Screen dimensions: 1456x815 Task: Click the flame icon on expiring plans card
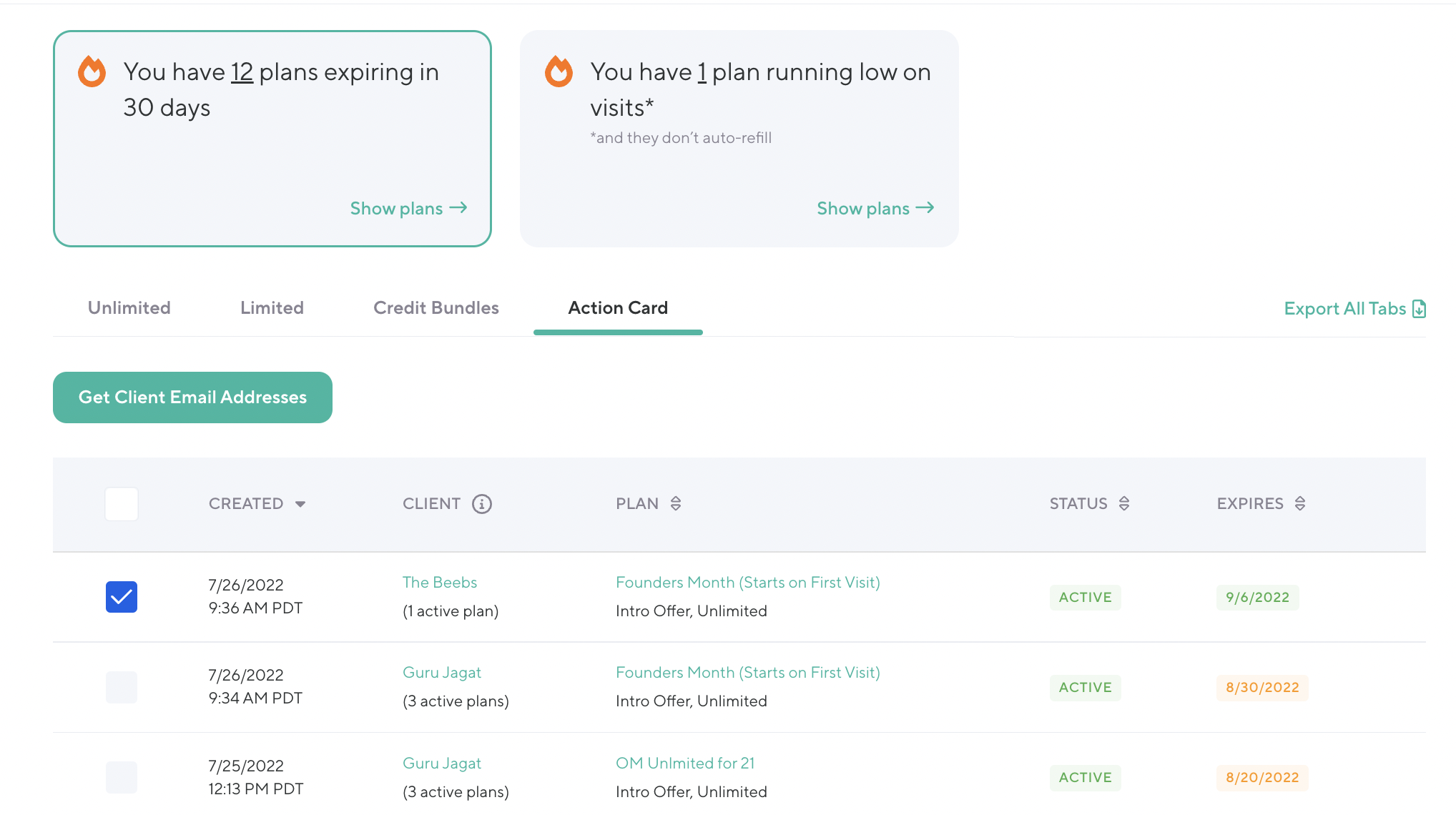click(x=92, y=71)
